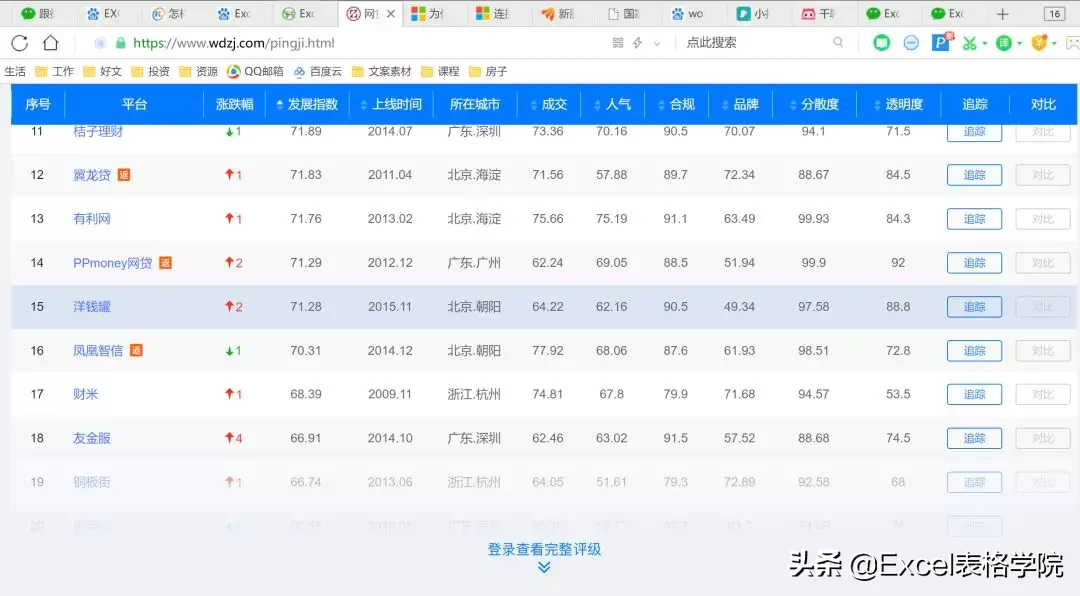
Task: Open the 工作 bookmark folder
Action: click(54, 71)
